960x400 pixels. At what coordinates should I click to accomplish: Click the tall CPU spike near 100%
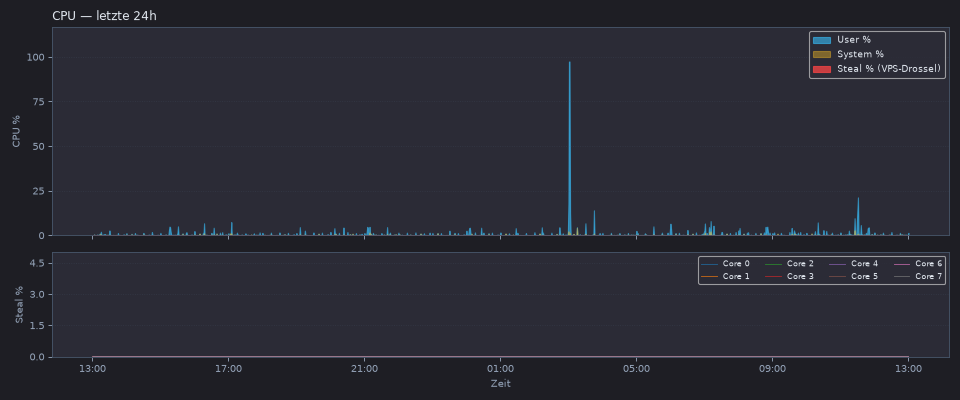click(569, 147)
